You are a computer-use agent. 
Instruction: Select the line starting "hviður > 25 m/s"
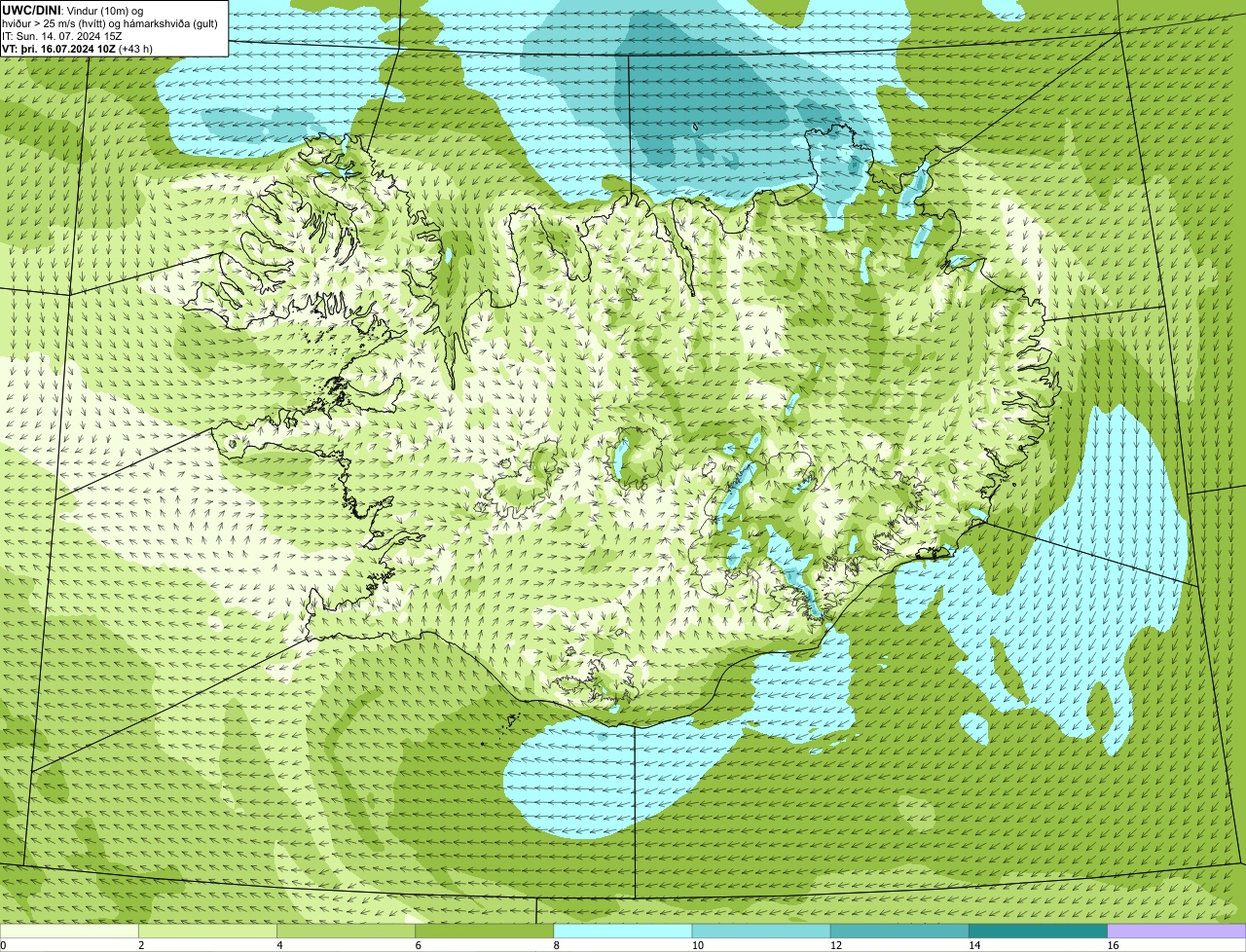[x=110, y=23]
